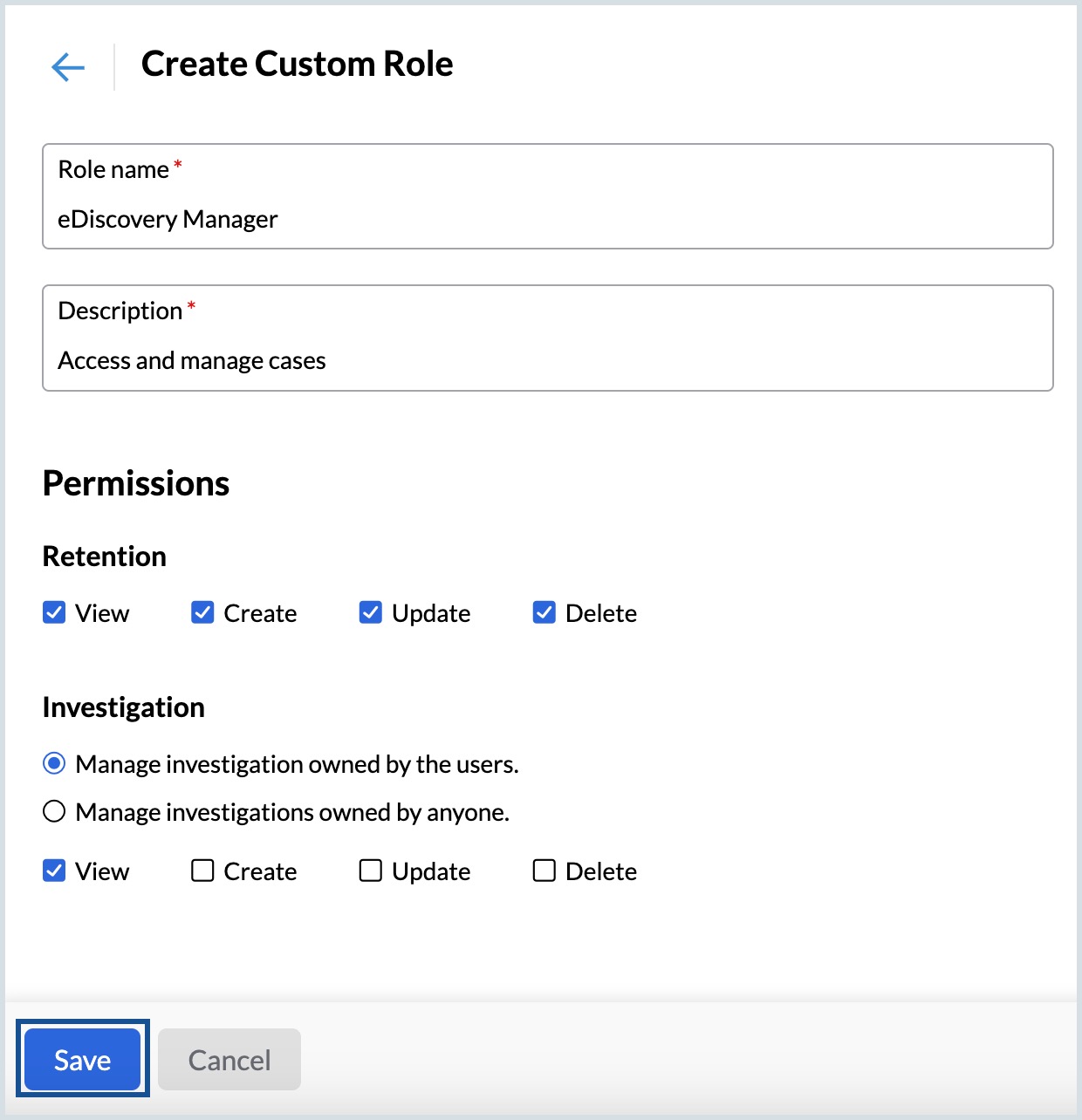Click the Retention section heading

pos(104,556)
